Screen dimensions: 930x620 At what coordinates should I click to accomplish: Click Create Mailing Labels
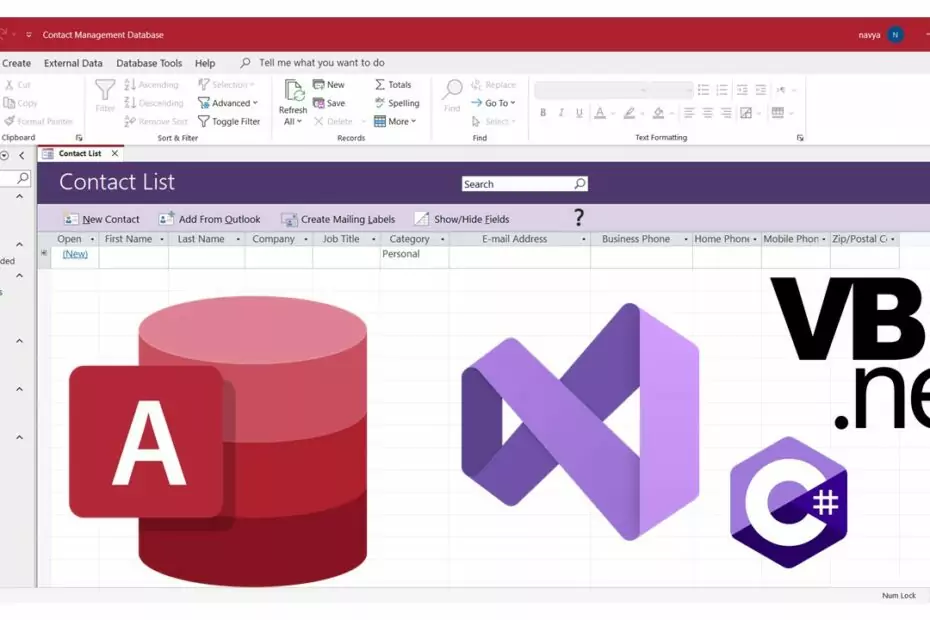click(x=338, y=219)
